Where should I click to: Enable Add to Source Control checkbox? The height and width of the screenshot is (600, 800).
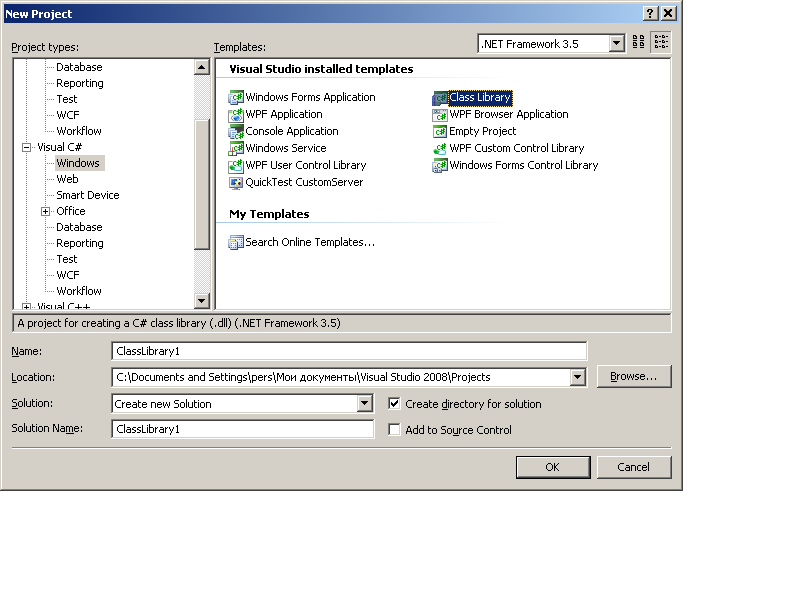tap(394, 430)
